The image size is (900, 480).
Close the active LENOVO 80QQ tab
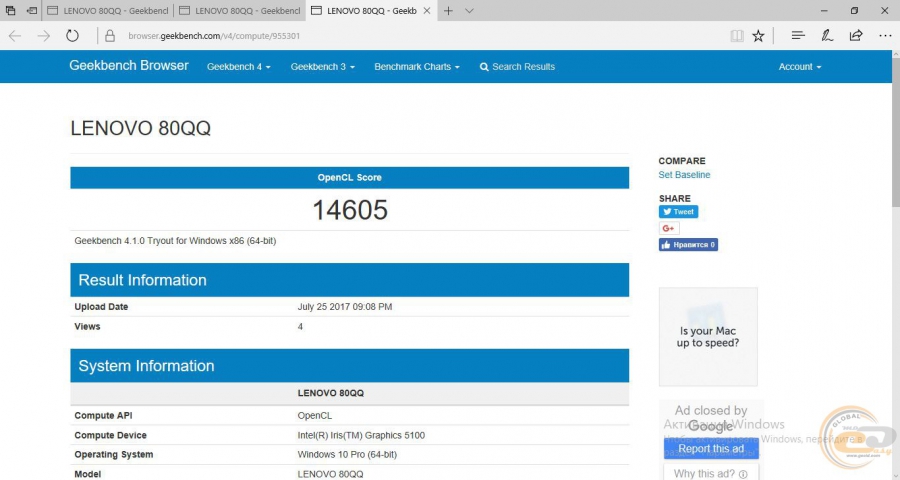tap(426, 10)
